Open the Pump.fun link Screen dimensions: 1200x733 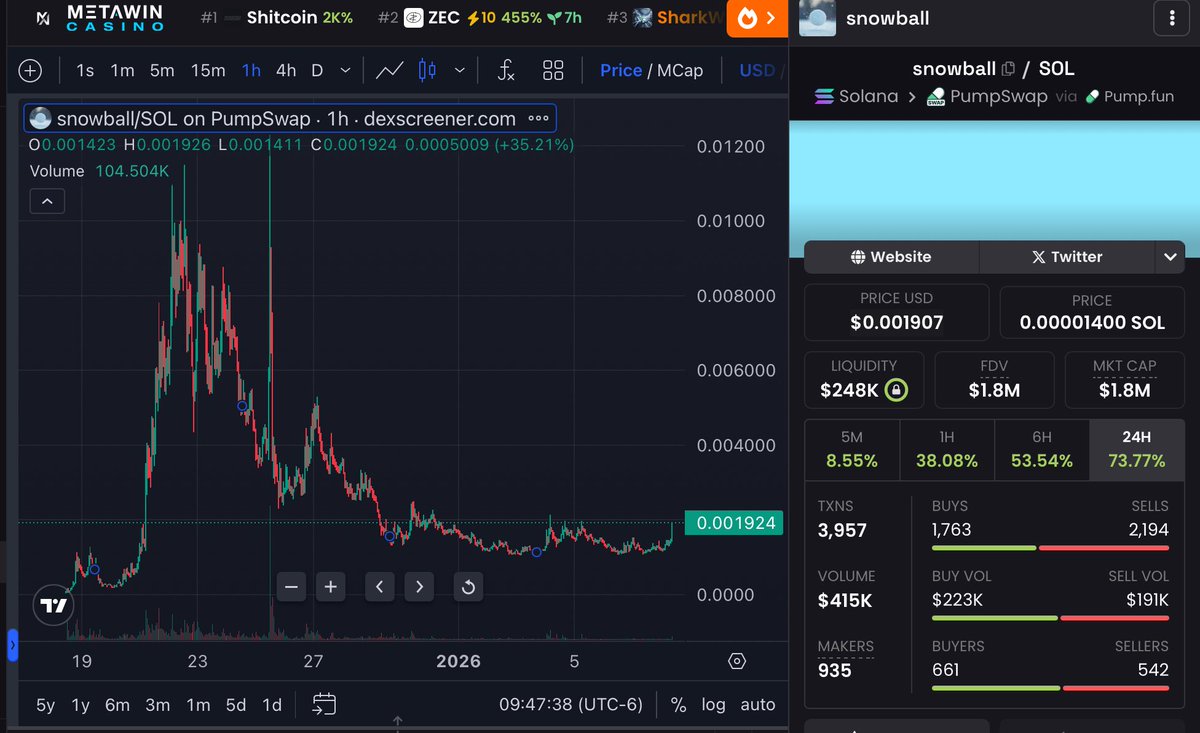(1132, 97)
